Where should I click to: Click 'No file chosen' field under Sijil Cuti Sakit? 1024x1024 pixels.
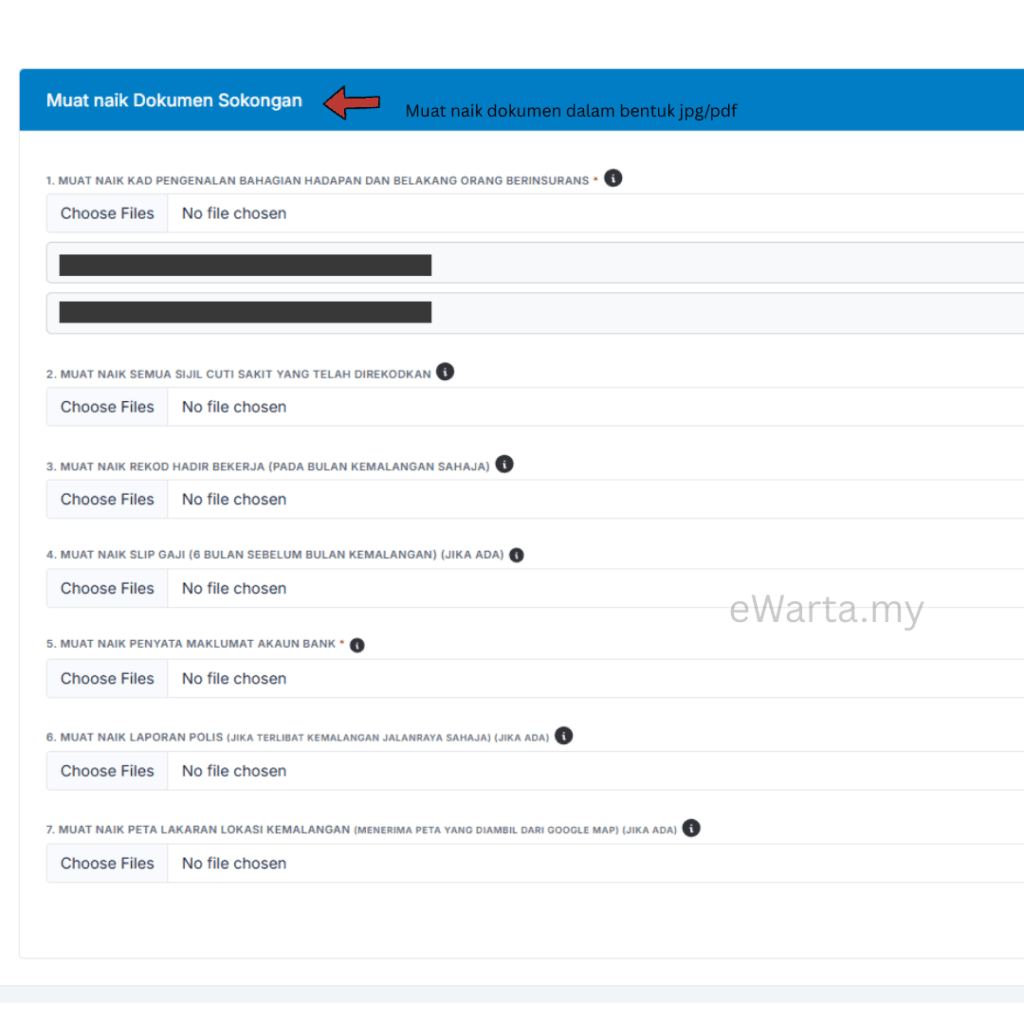click(596, 407)
